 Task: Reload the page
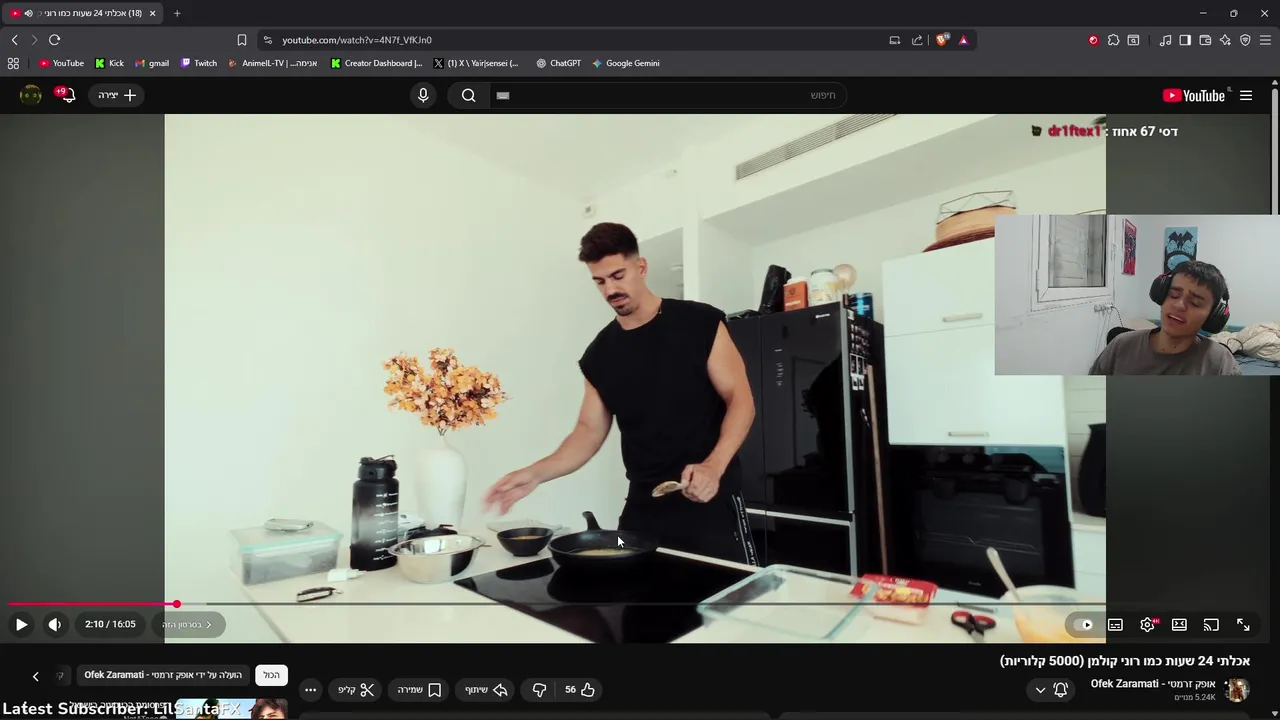pyautogui.click(x=54, y=40)
